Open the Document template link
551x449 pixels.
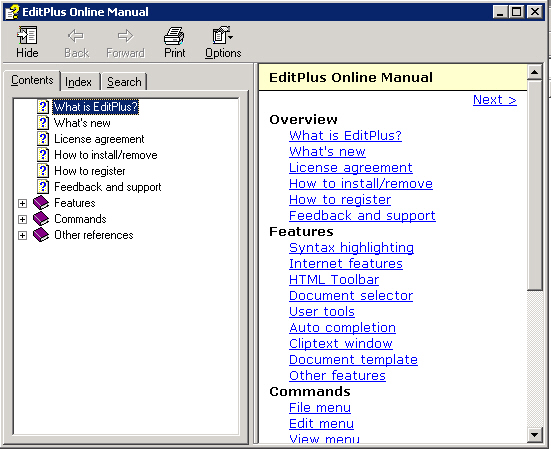[x=353, y=359]
